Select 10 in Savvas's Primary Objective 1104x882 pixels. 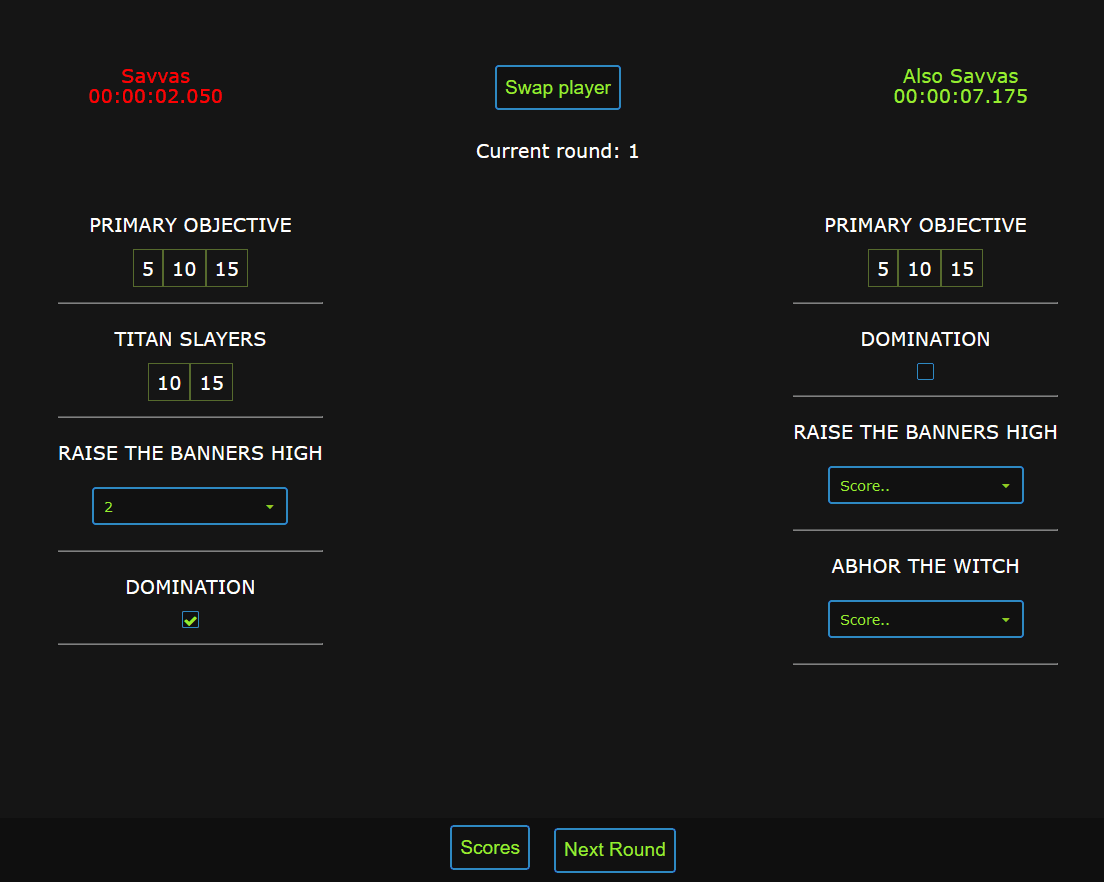coord(184,268)
